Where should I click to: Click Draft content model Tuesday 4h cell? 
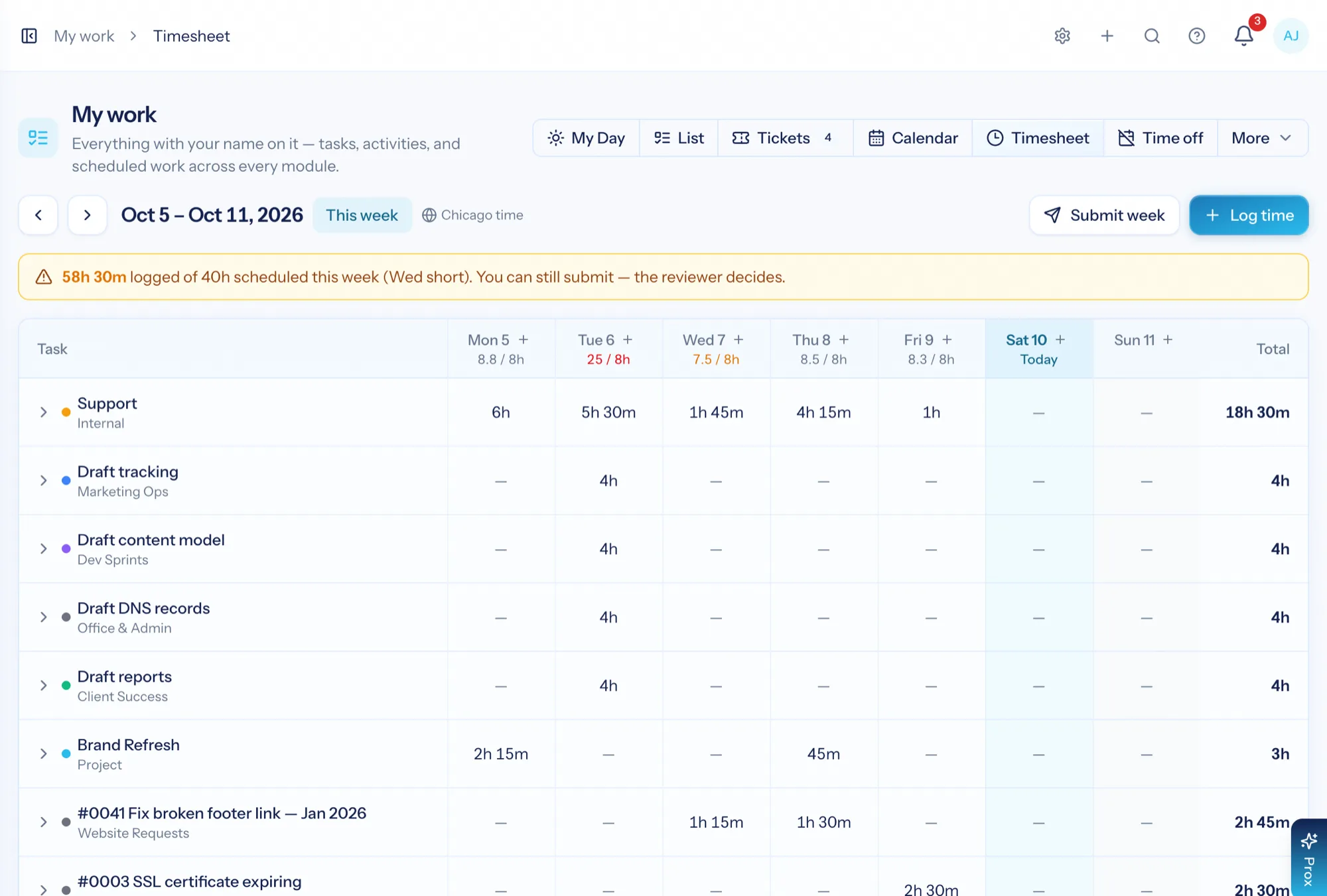point(608,548)
